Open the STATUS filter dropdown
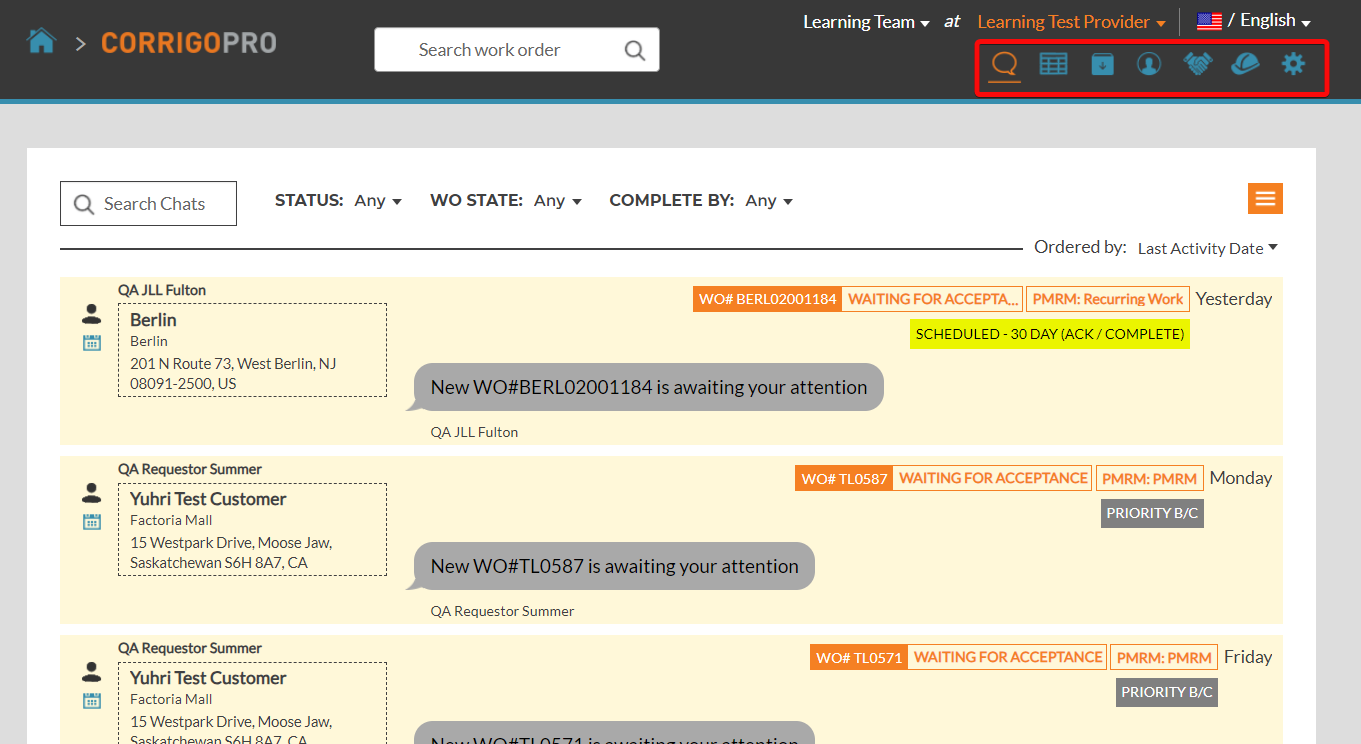The width and height of the screenshot is (1361, 744). pyautogui.click(x=378, y=200)
